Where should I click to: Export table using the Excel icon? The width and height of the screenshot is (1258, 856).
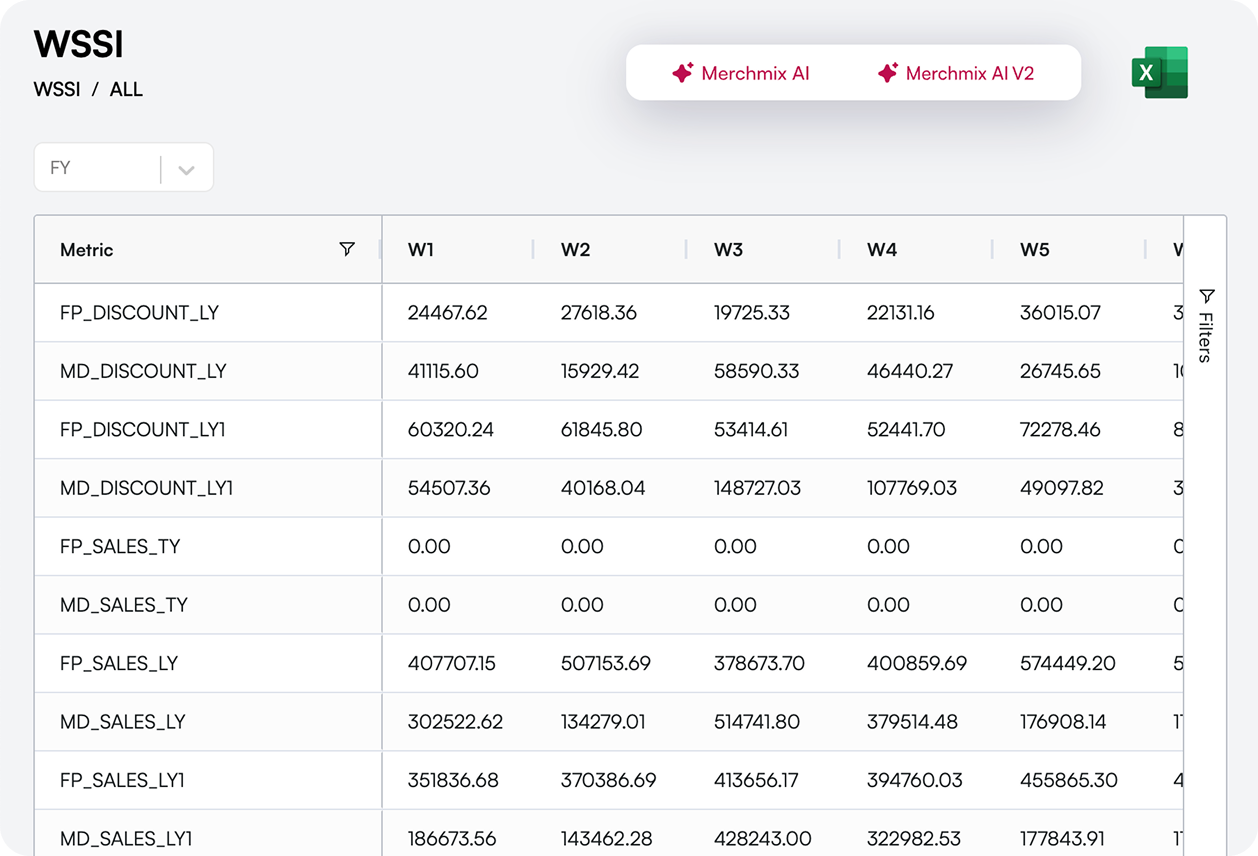(x=1160, y=73)
